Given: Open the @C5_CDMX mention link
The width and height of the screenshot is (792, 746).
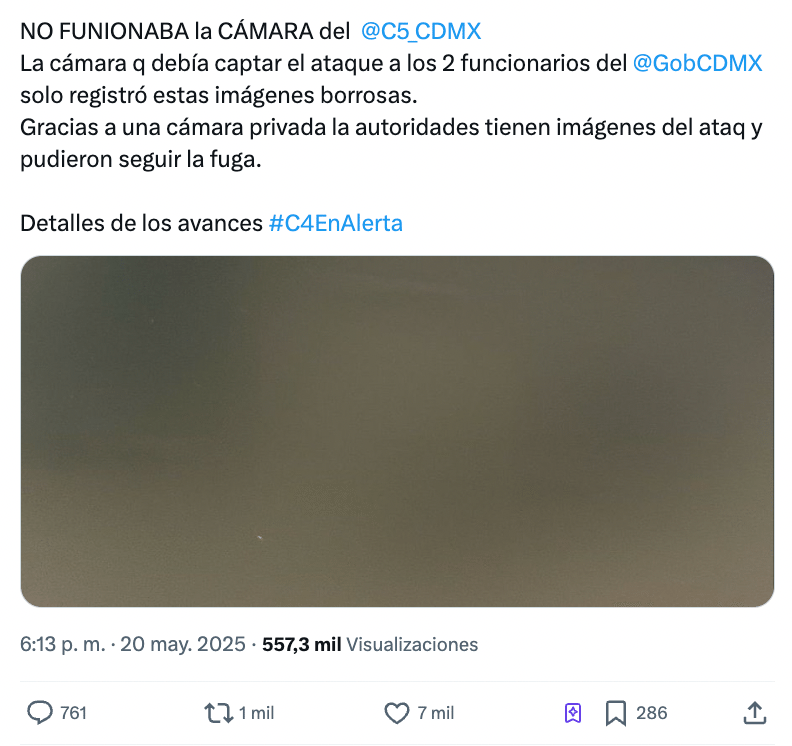Looking at the screenshot, I should (421, 31).
